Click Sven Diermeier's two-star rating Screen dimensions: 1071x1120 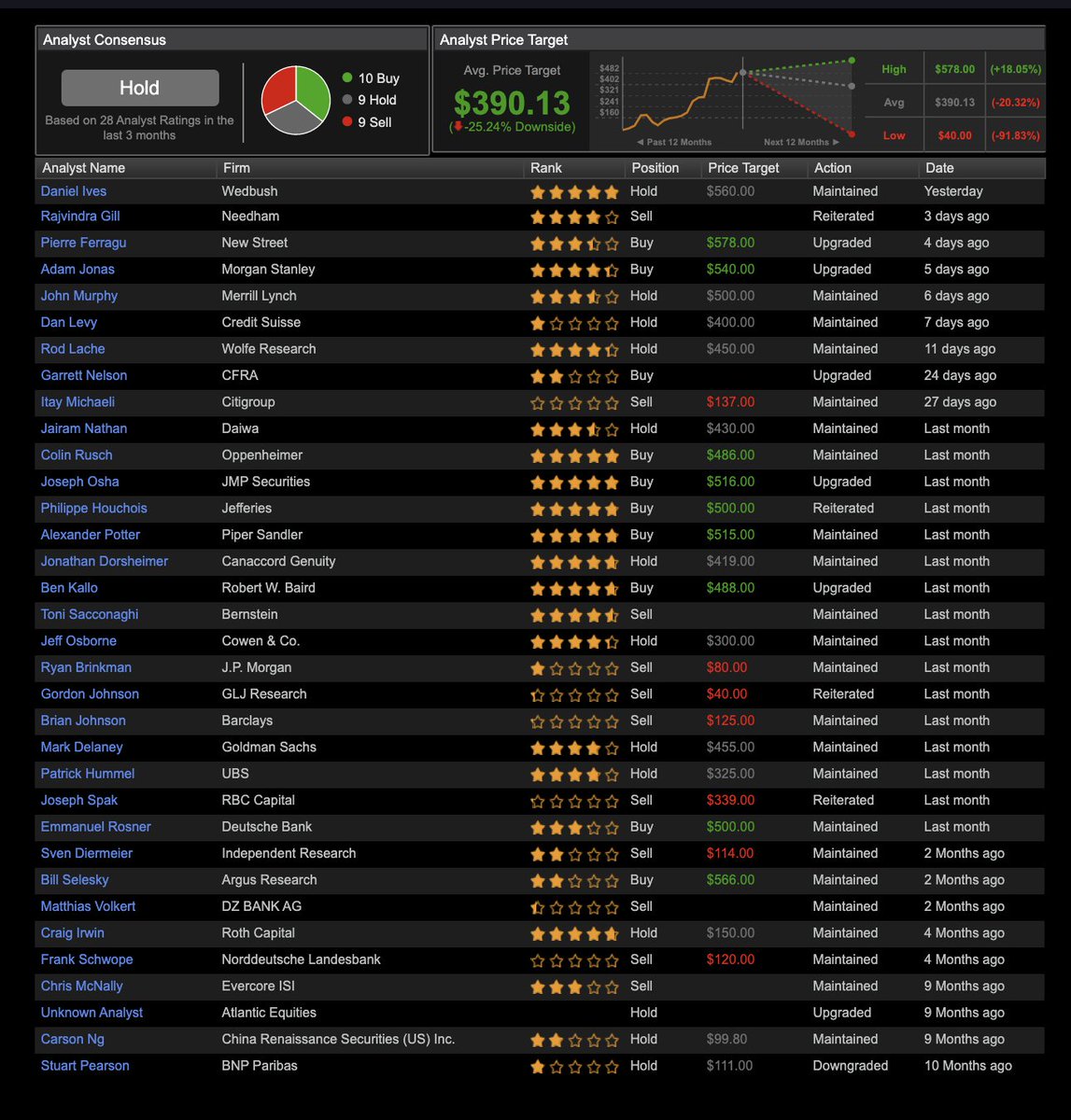coord(574,855)
